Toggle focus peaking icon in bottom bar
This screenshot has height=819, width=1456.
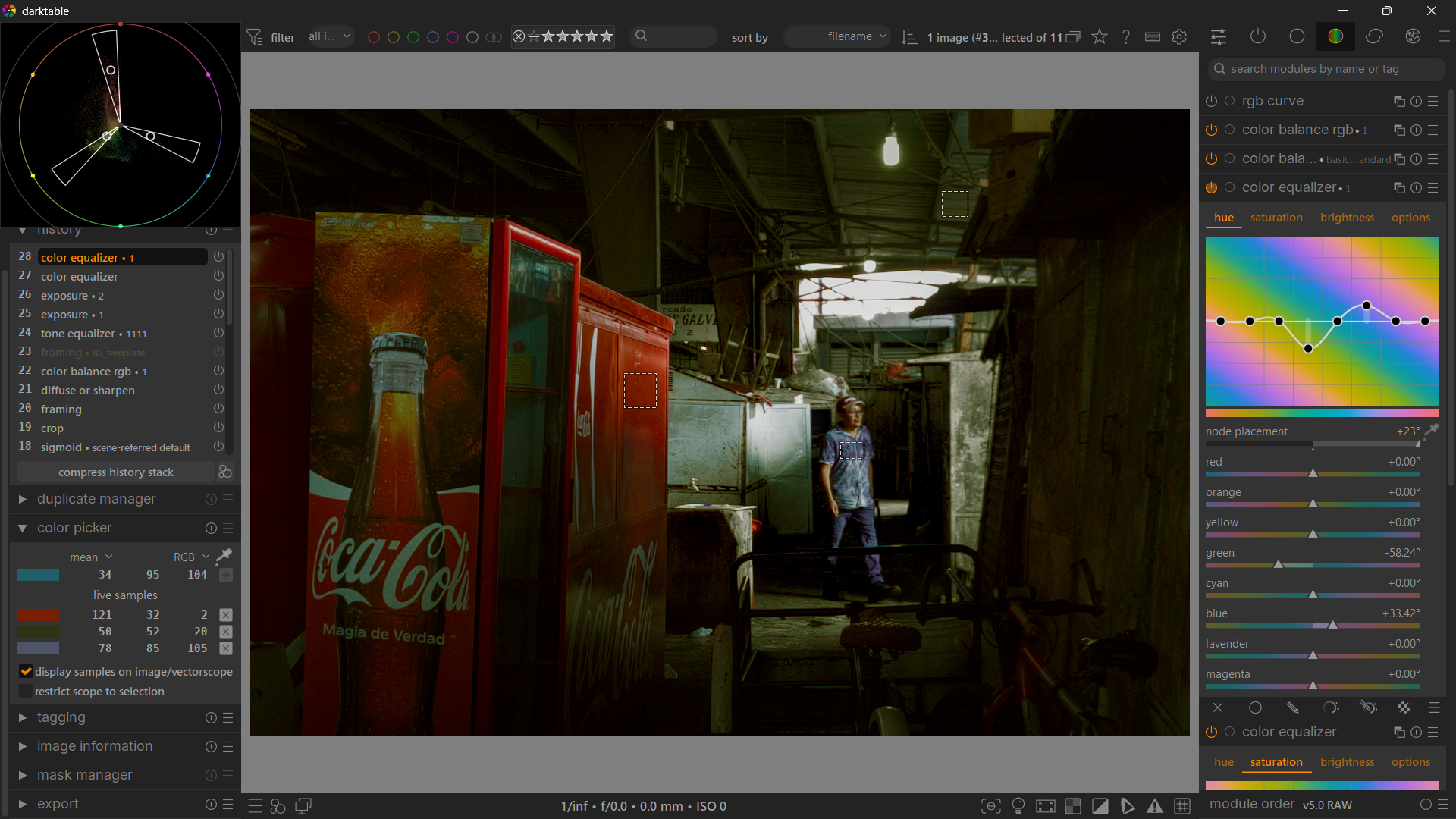point(991,806)
